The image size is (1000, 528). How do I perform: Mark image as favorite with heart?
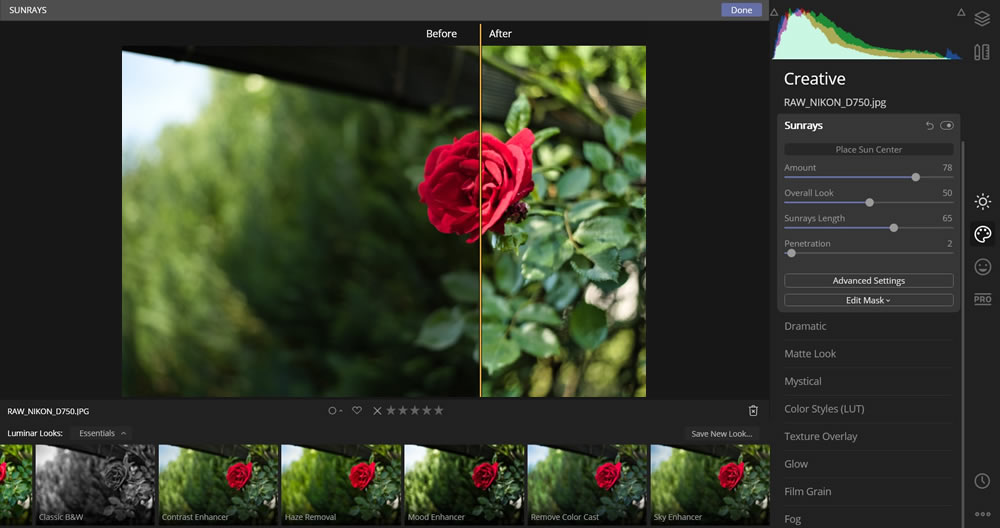click(x=357, y=410)
